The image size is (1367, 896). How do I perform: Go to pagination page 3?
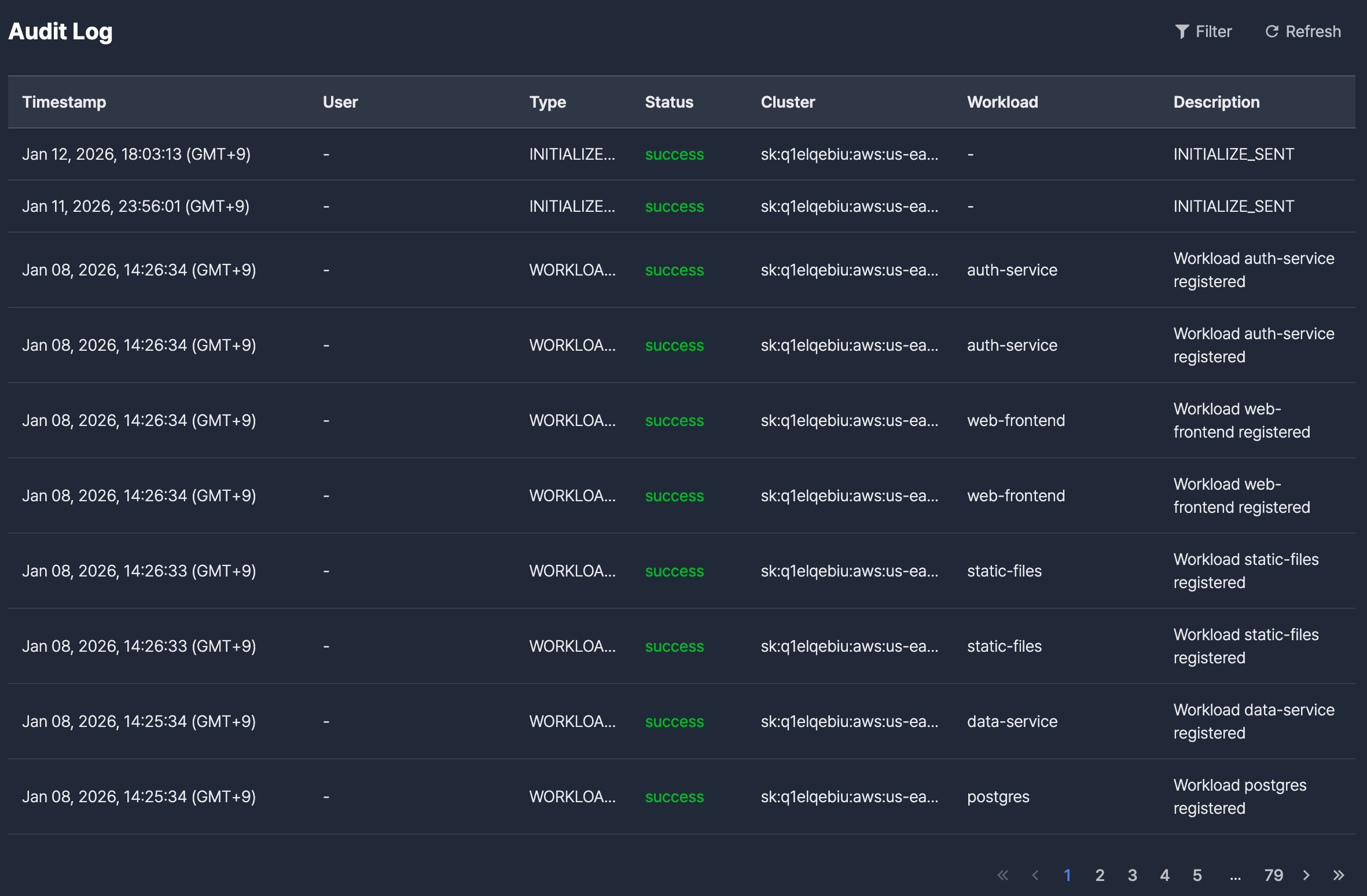tap(1132, 875)
